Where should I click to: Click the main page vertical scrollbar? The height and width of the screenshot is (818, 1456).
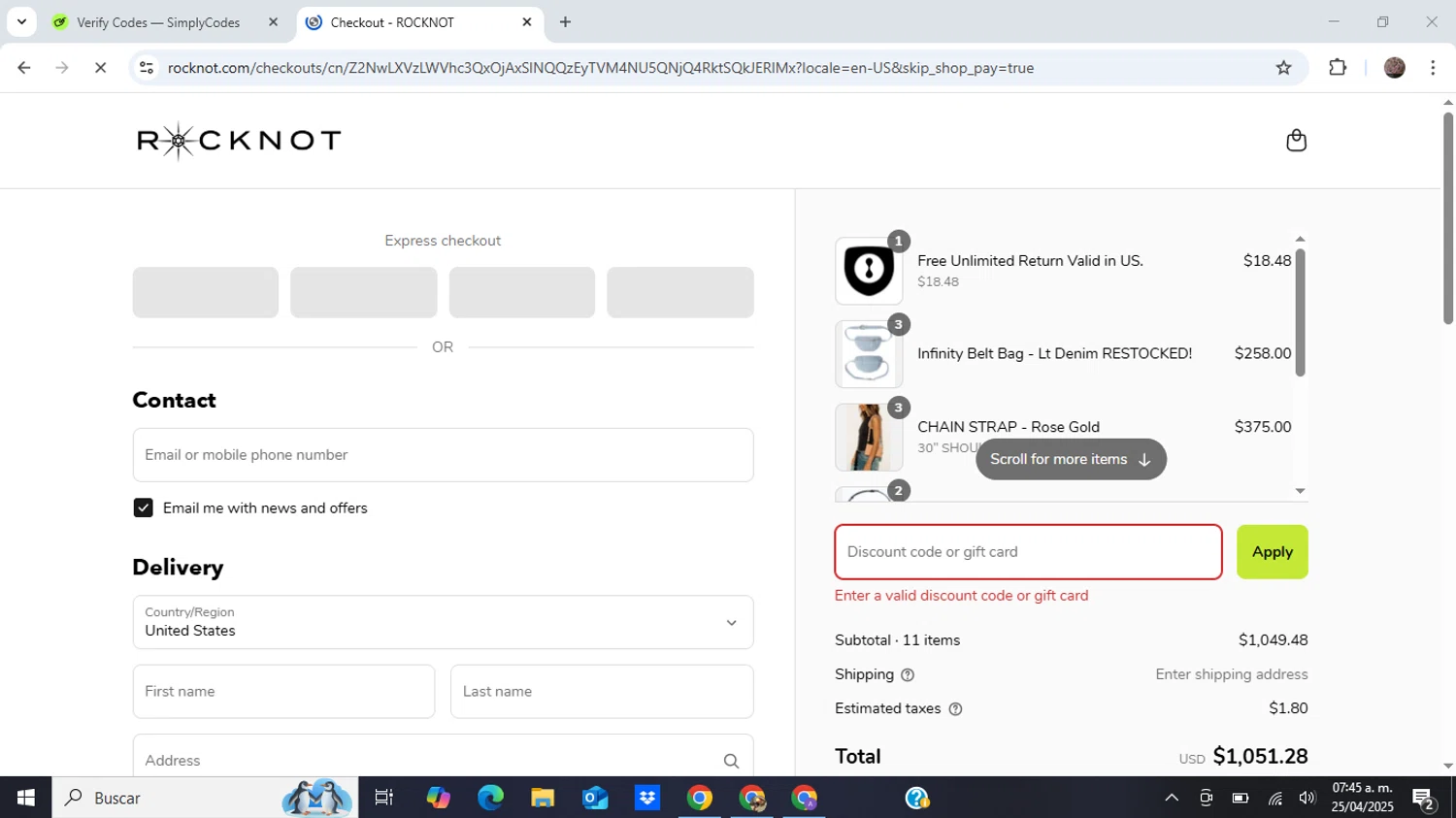[x=1447, y=218]
